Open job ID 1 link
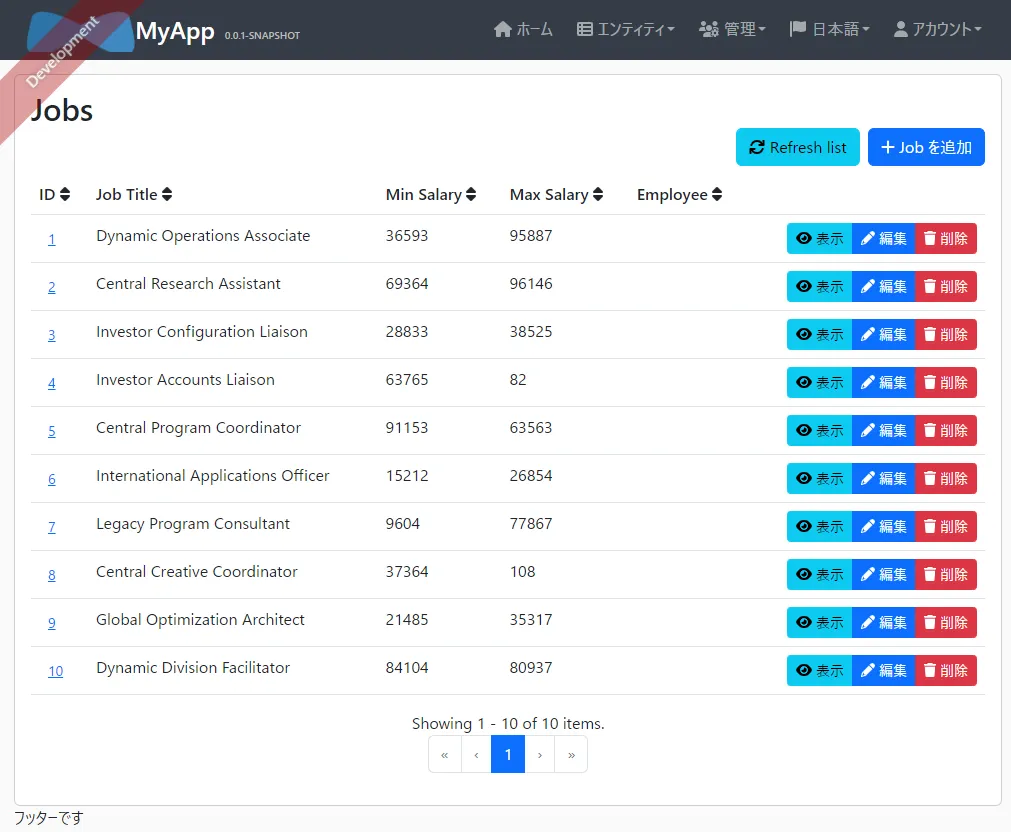This screenshot has height=832, width=1011. click(x=52, y=239)
